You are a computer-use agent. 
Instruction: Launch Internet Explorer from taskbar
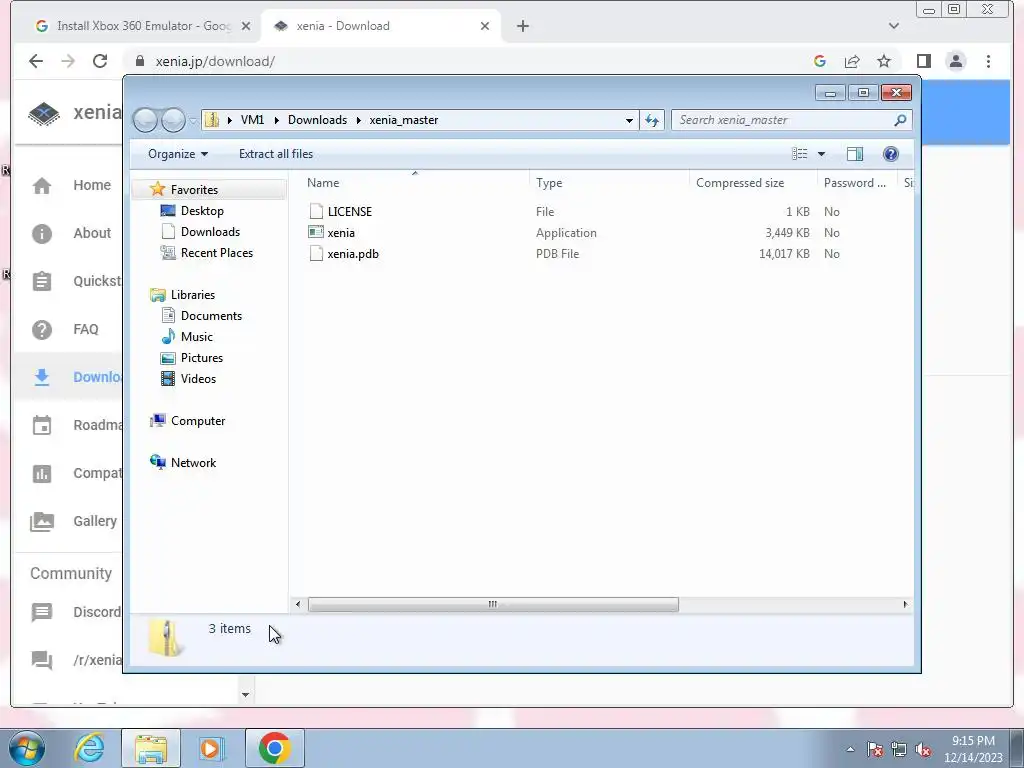tap(89, 748)
